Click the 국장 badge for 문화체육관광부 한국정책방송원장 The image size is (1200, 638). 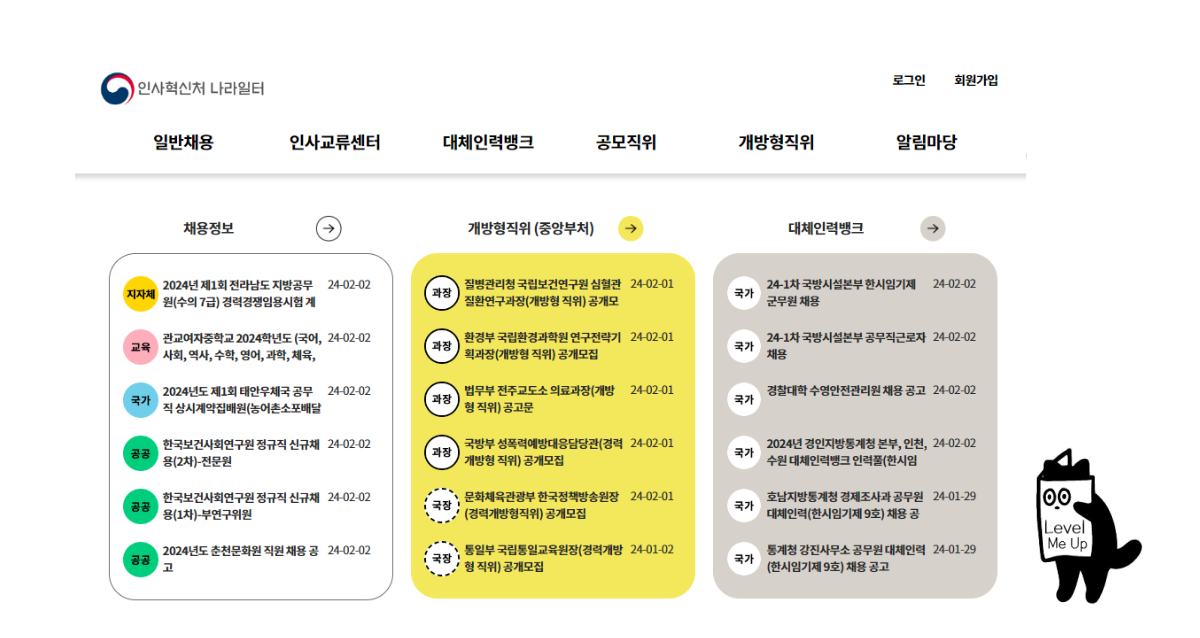pos(441,505)
